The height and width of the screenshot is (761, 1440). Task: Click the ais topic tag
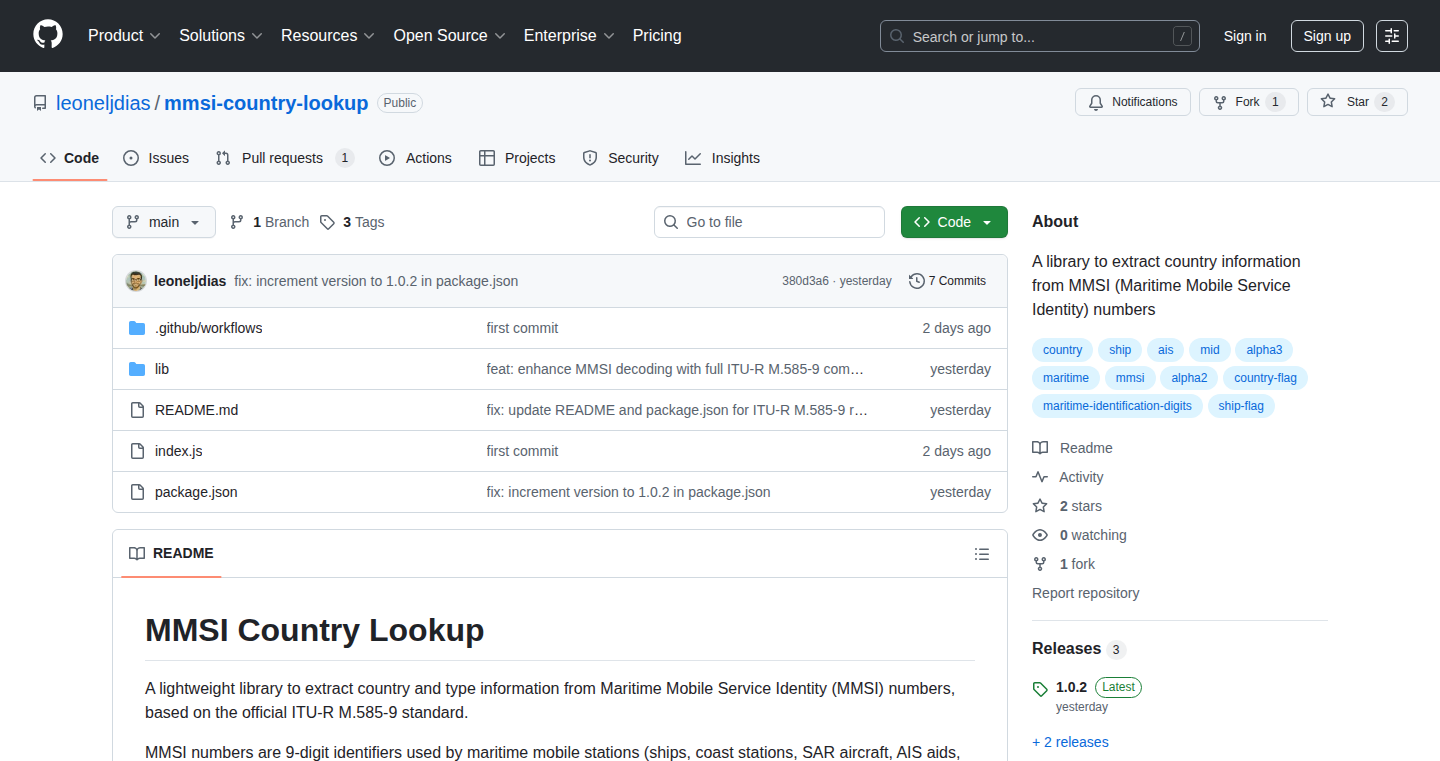pos(1166,350)
